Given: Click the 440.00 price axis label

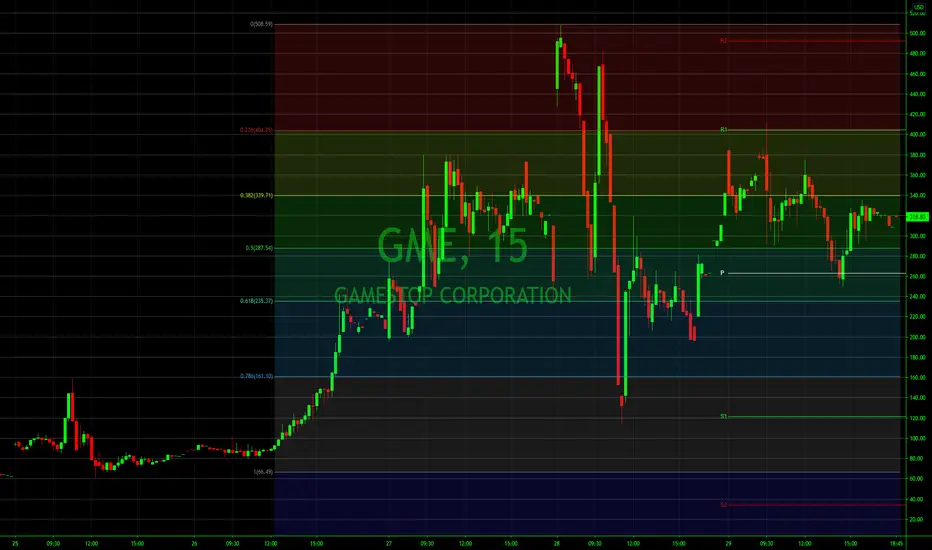Looking at the screenshot, I should coord(917,95).
